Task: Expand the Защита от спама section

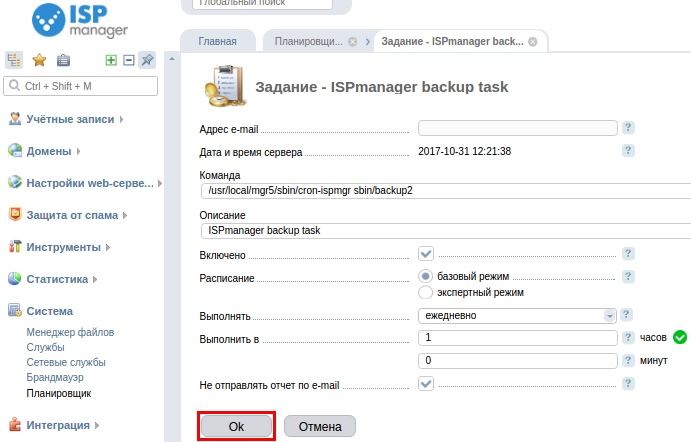Action: pyautogui.click(x=125, y=215)
